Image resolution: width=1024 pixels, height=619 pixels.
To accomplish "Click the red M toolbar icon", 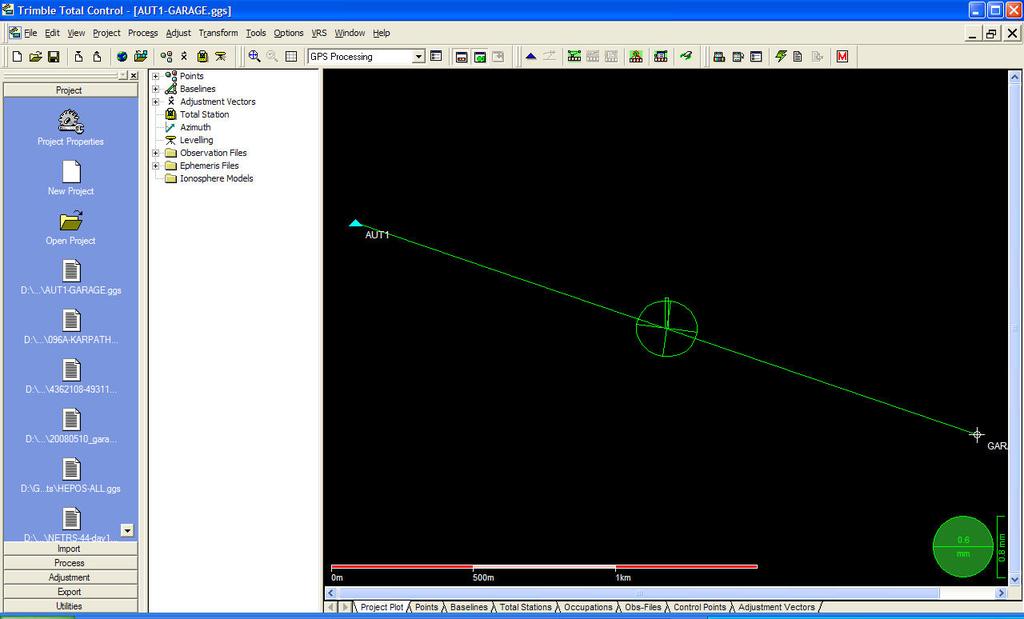I will (842, 57).
